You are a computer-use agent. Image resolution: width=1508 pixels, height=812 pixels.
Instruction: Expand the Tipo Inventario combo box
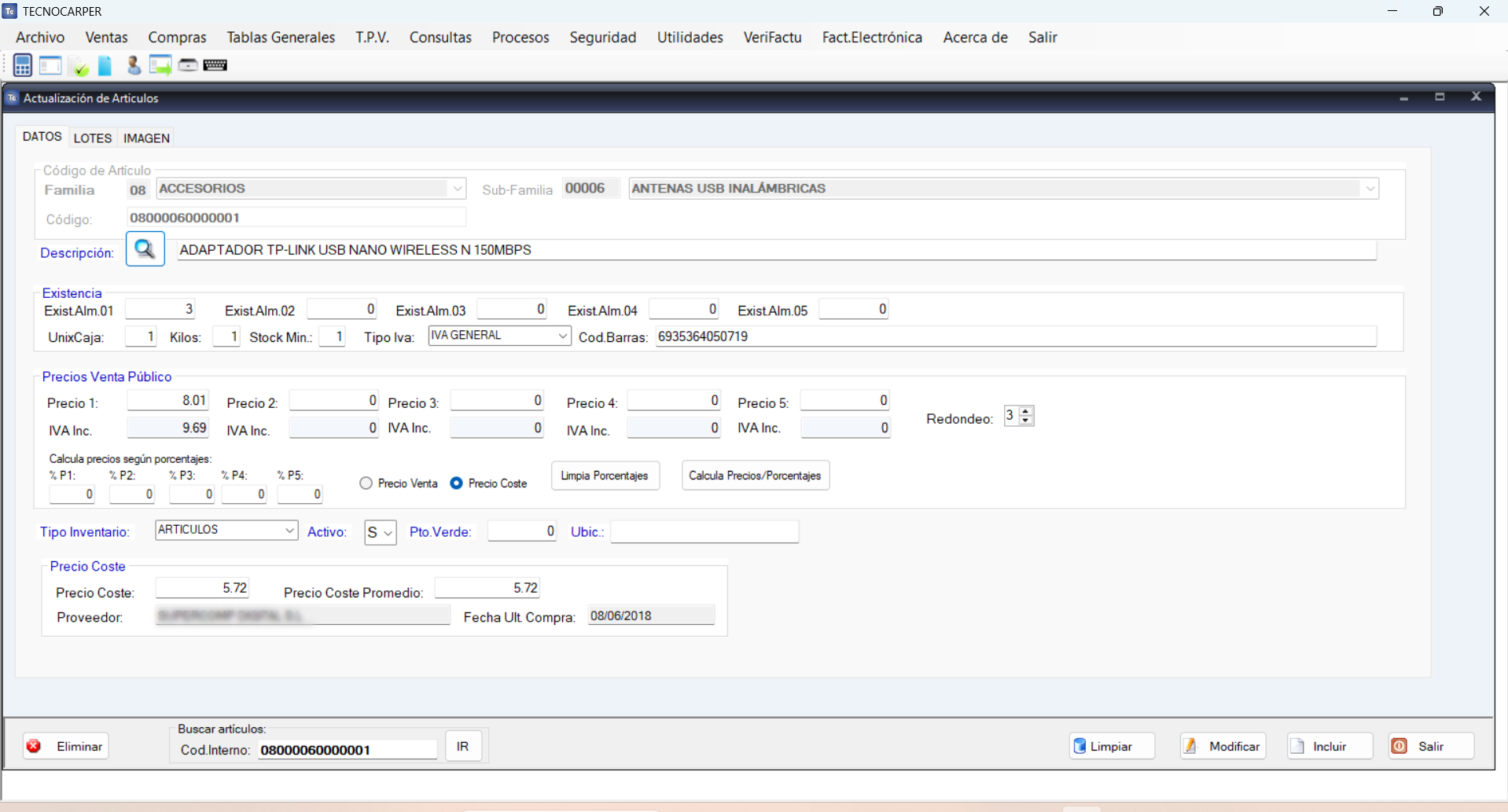[289, 531]
